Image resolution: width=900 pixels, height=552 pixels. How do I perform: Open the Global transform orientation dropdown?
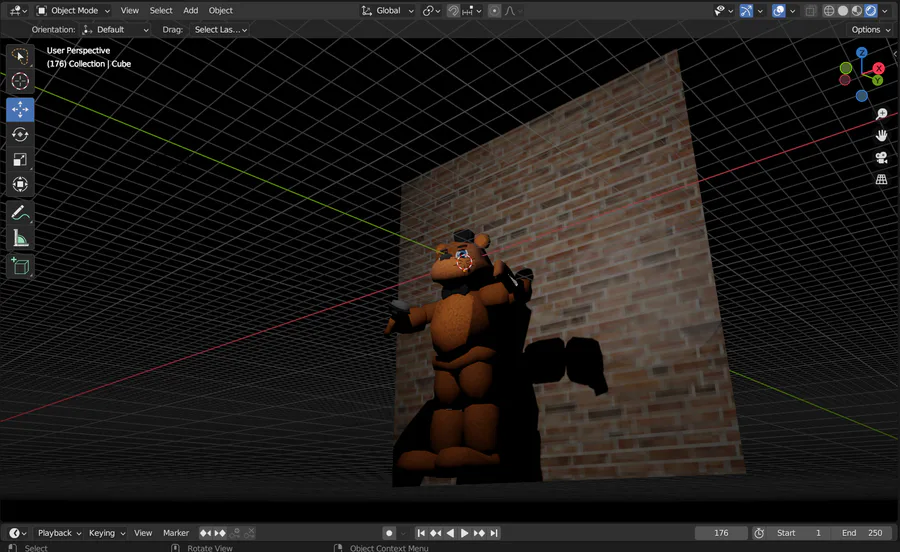pyautogui.click(x=387, y=10)
